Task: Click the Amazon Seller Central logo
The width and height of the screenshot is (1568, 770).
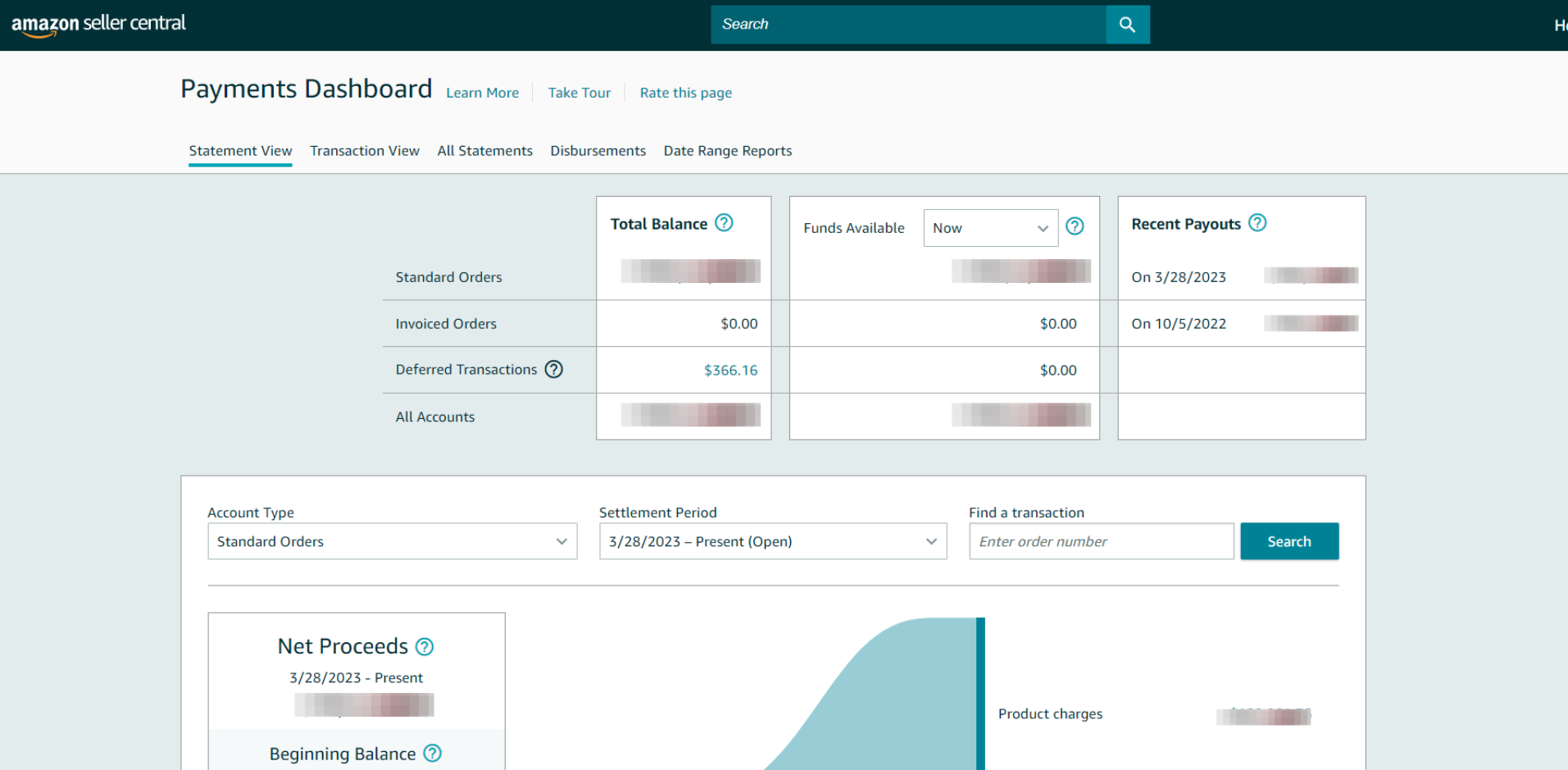Action: point(98,24)
